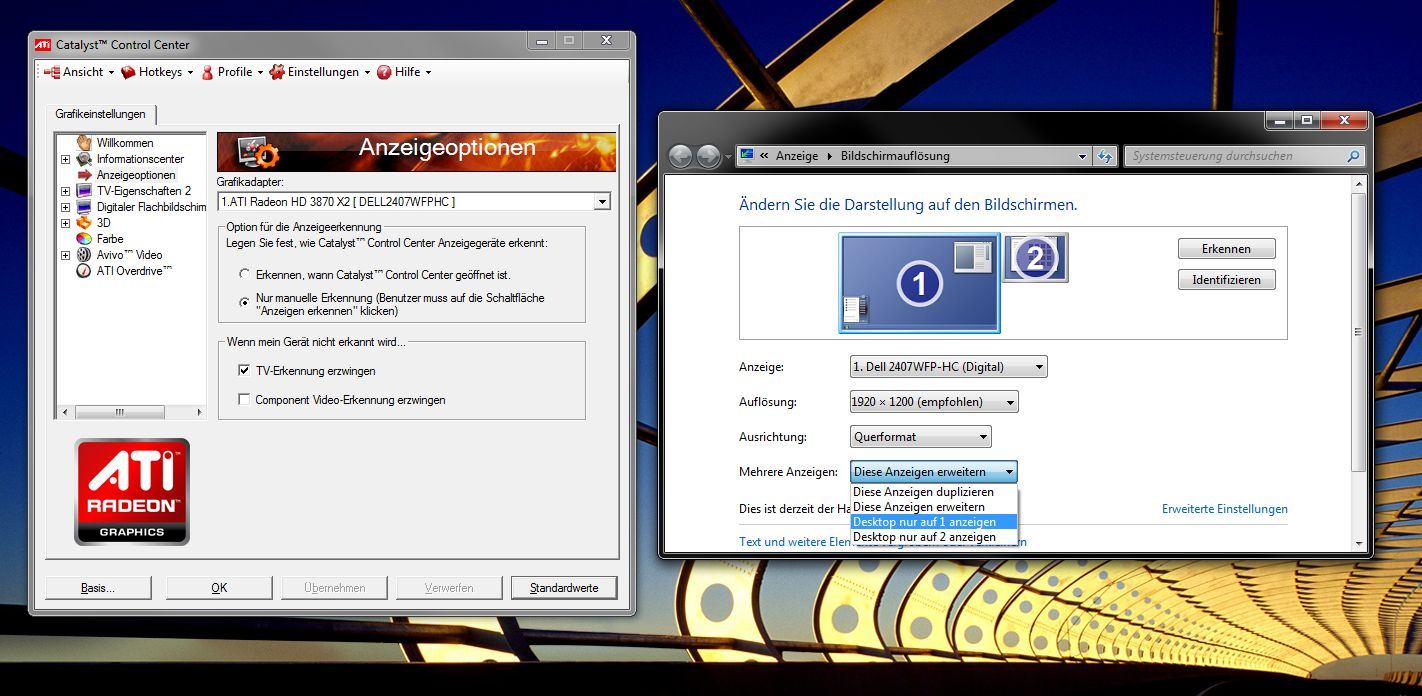The width and height of the screenshot is (1422, 696).
Task: Click the red arrow beside Anzeigeoptionen
Action: click(x=85, y=175)
